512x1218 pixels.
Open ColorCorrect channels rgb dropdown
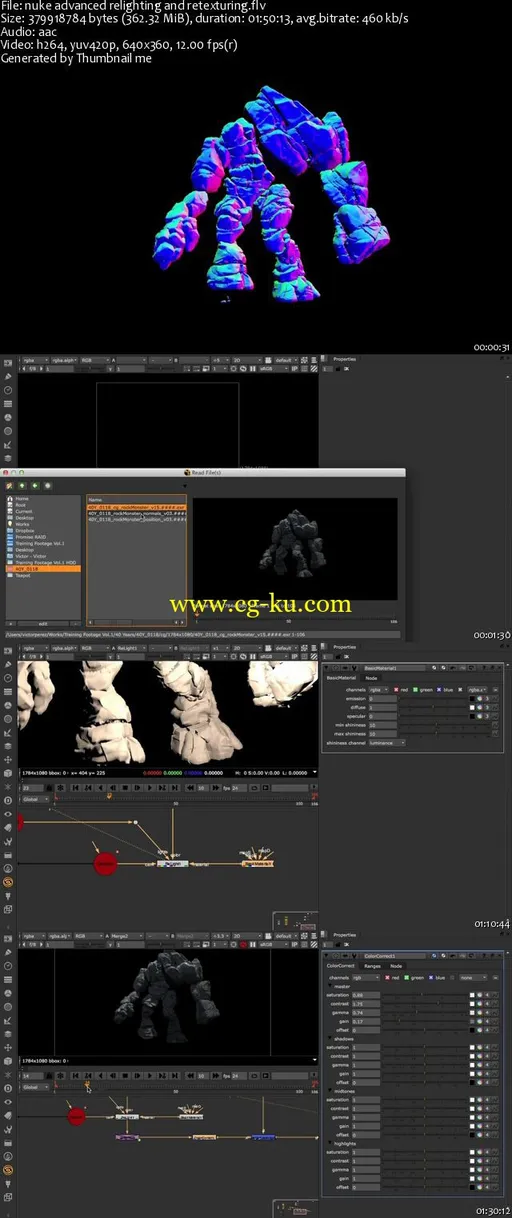(x=368, y=977)
